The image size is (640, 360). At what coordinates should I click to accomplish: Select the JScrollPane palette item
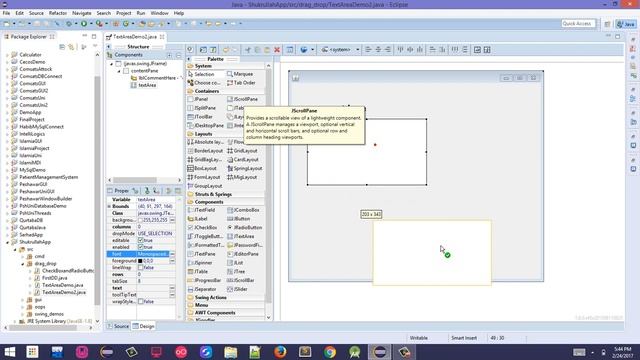point(242,99)
